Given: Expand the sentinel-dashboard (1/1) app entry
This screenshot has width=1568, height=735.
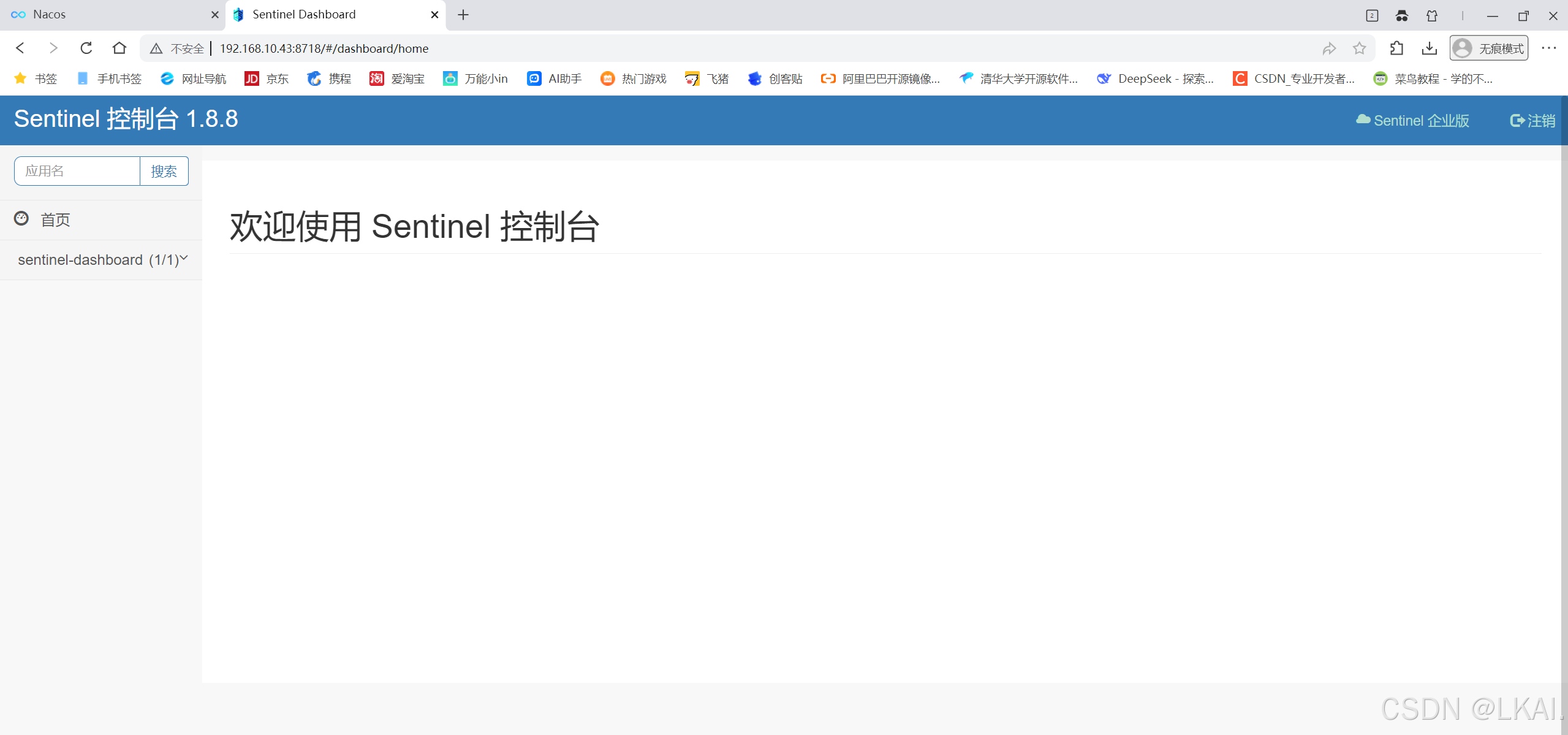Looking at the screenshot, I should (x=101, y=260).
